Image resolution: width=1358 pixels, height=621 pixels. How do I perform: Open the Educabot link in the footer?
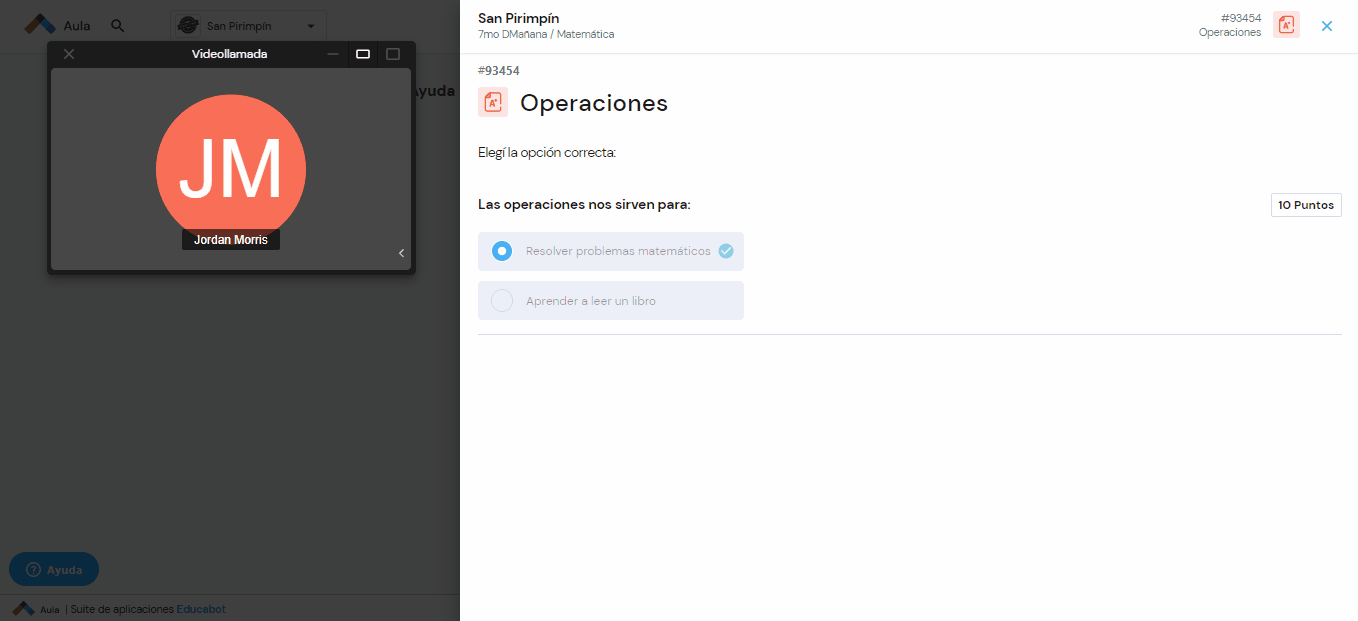pos(201,609)
